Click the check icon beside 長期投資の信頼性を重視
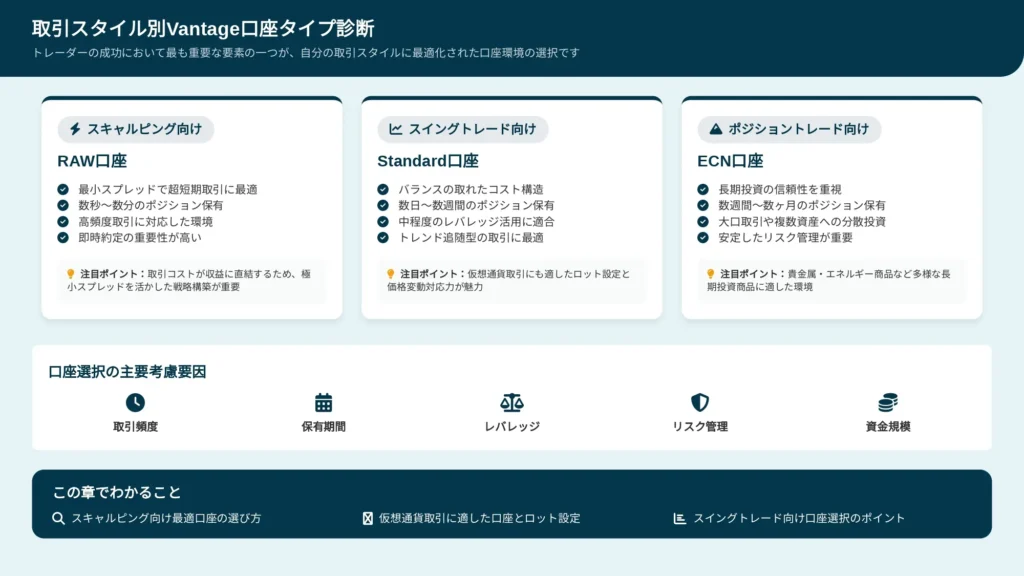Viewport: 1024px width, 576px height. [703, 189]
